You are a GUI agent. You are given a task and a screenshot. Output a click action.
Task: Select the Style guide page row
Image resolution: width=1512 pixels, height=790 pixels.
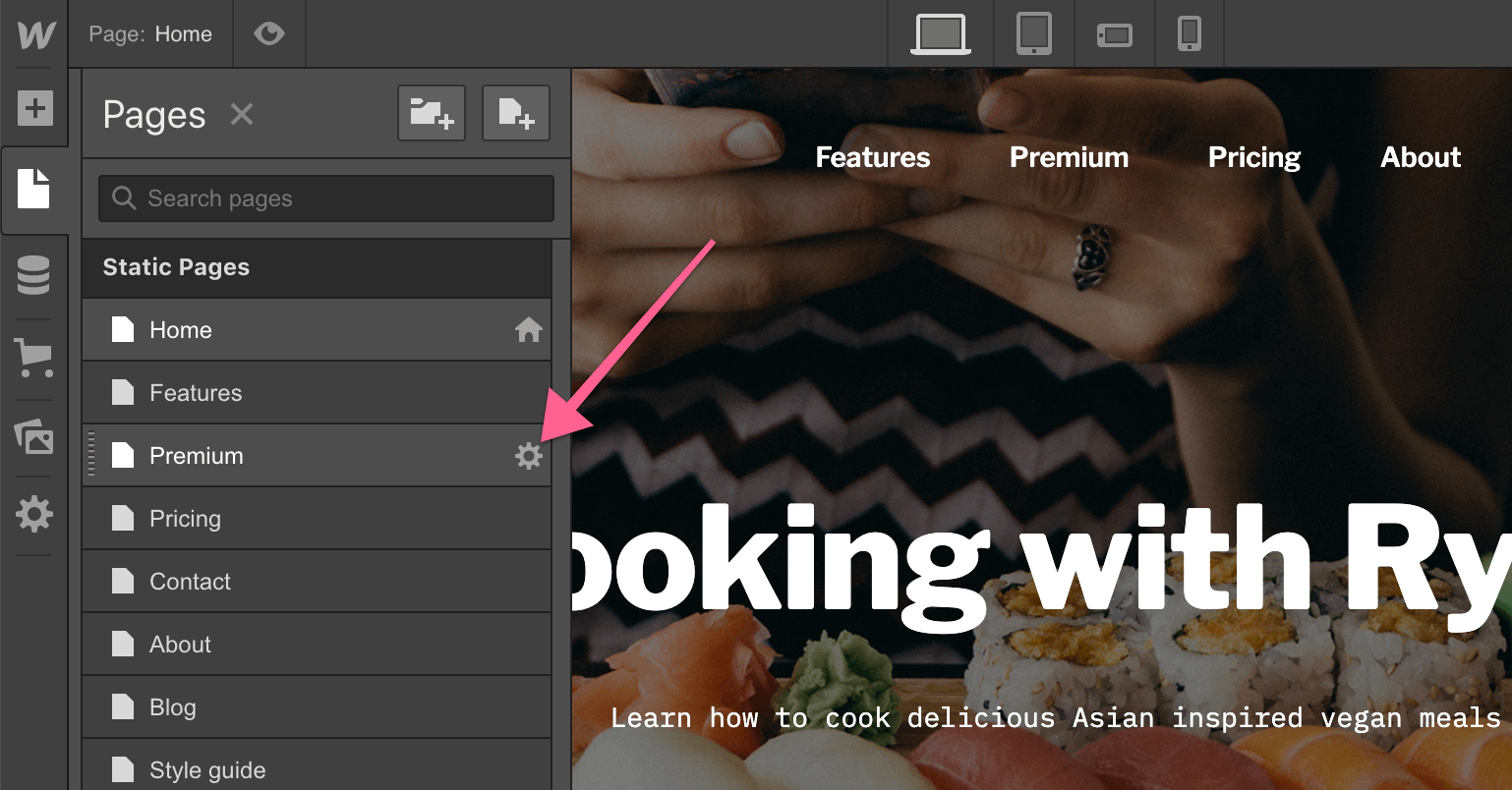(317, 765)
